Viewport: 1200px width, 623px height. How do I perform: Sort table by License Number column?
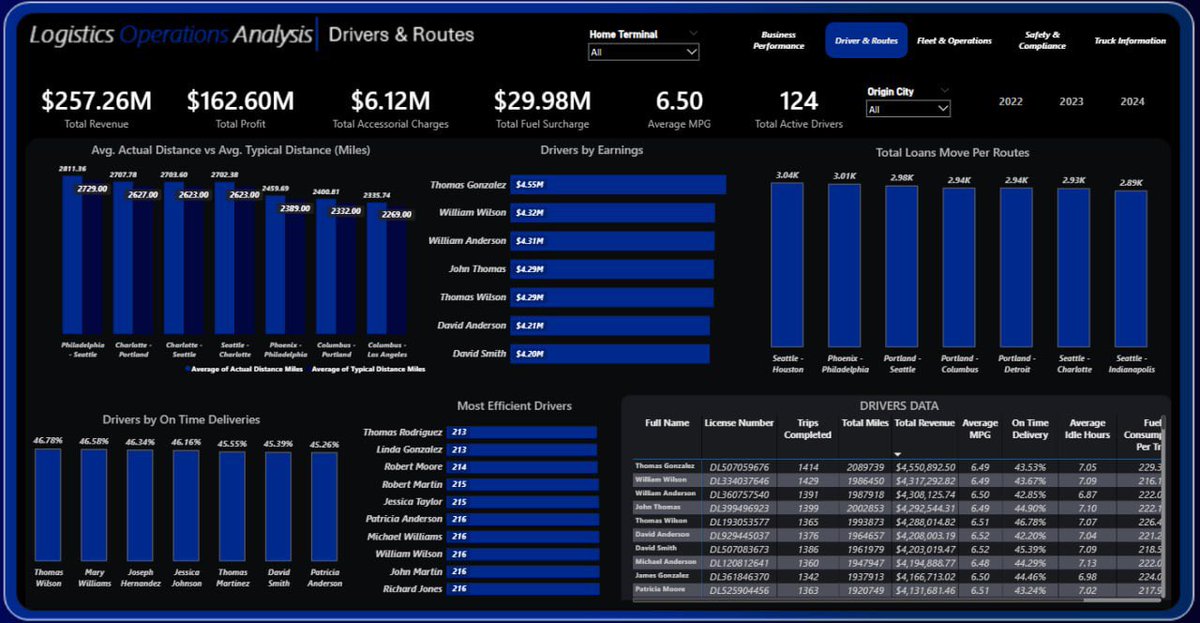739,423
